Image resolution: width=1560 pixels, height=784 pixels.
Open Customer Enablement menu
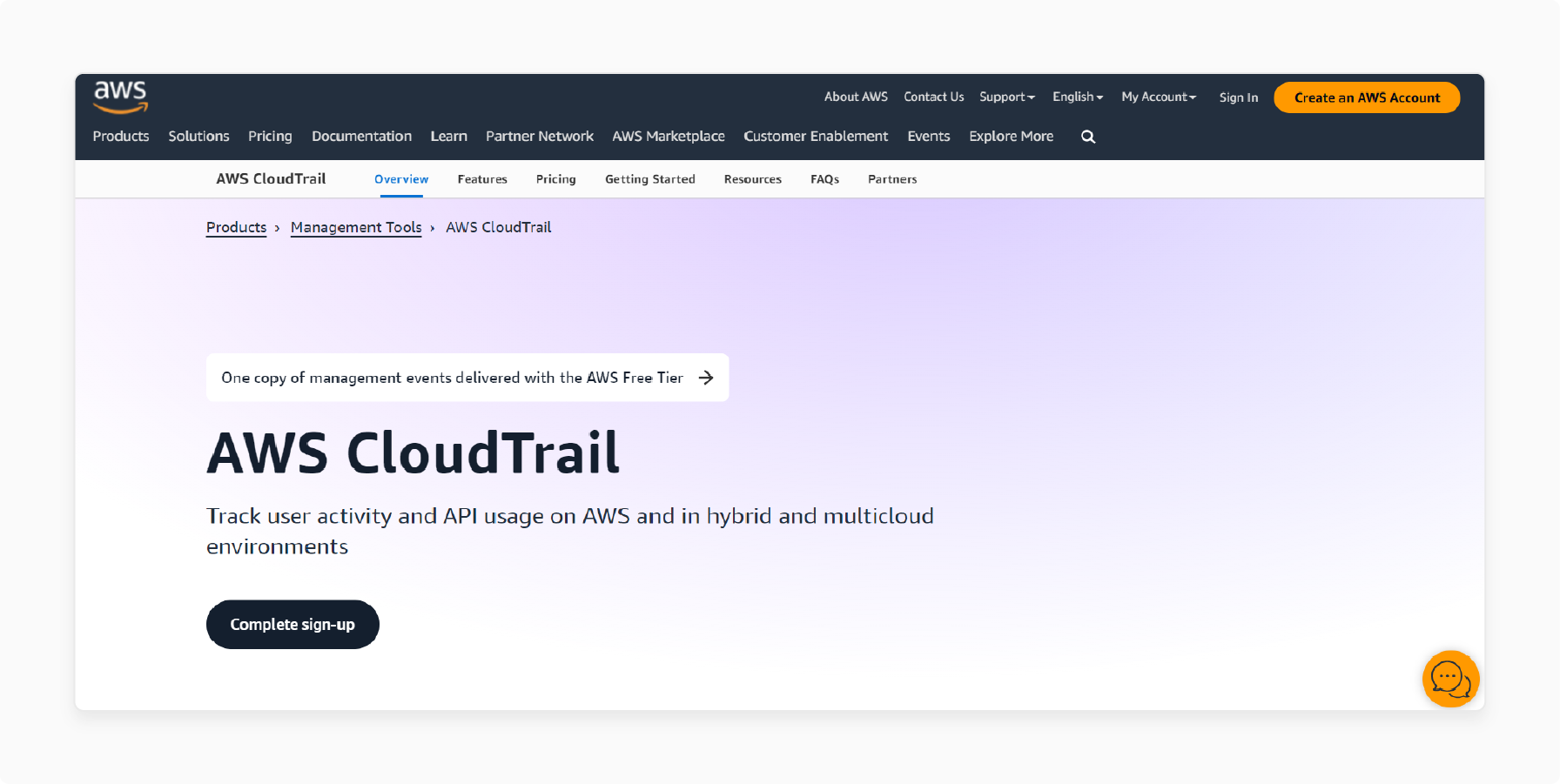click(816, 137)
